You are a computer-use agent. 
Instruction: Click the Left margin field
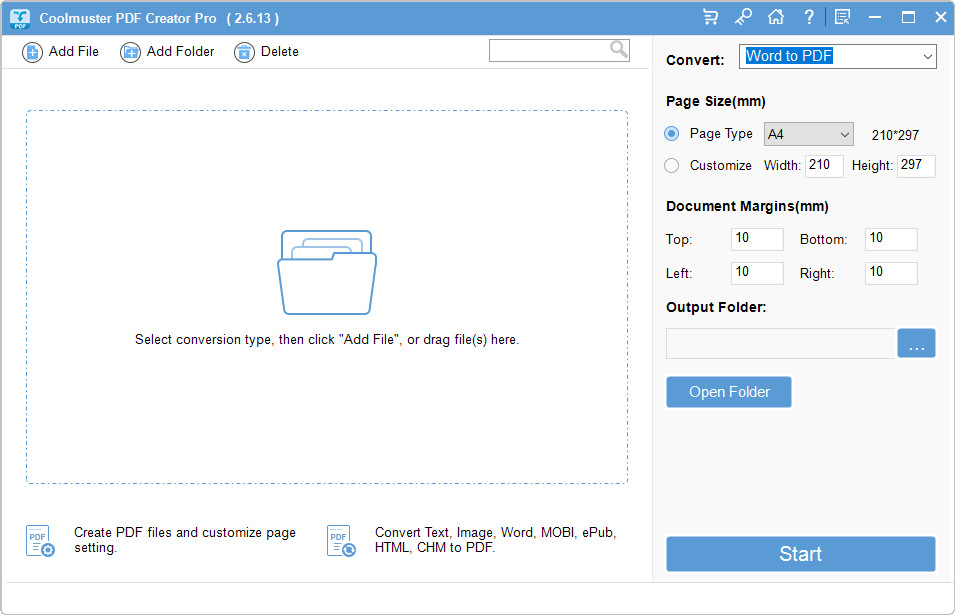757,273
